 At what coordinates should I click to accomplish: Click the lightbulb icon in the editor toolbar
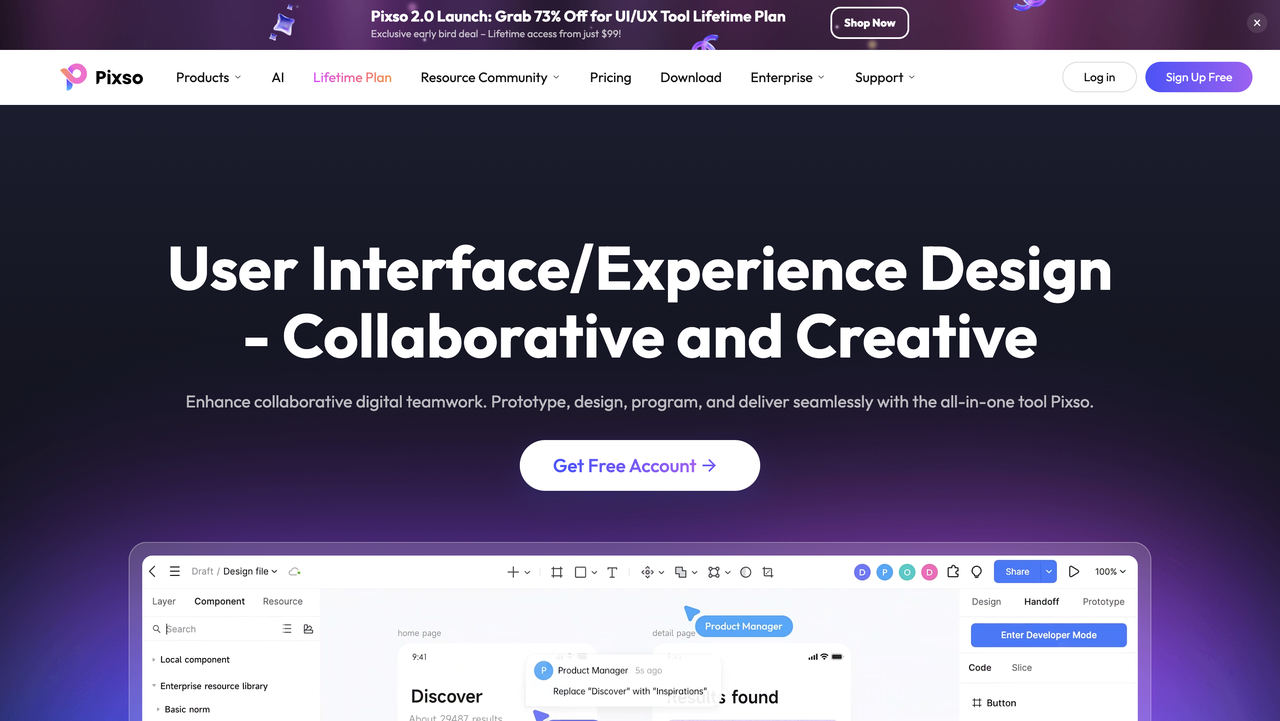pos(977,572)
